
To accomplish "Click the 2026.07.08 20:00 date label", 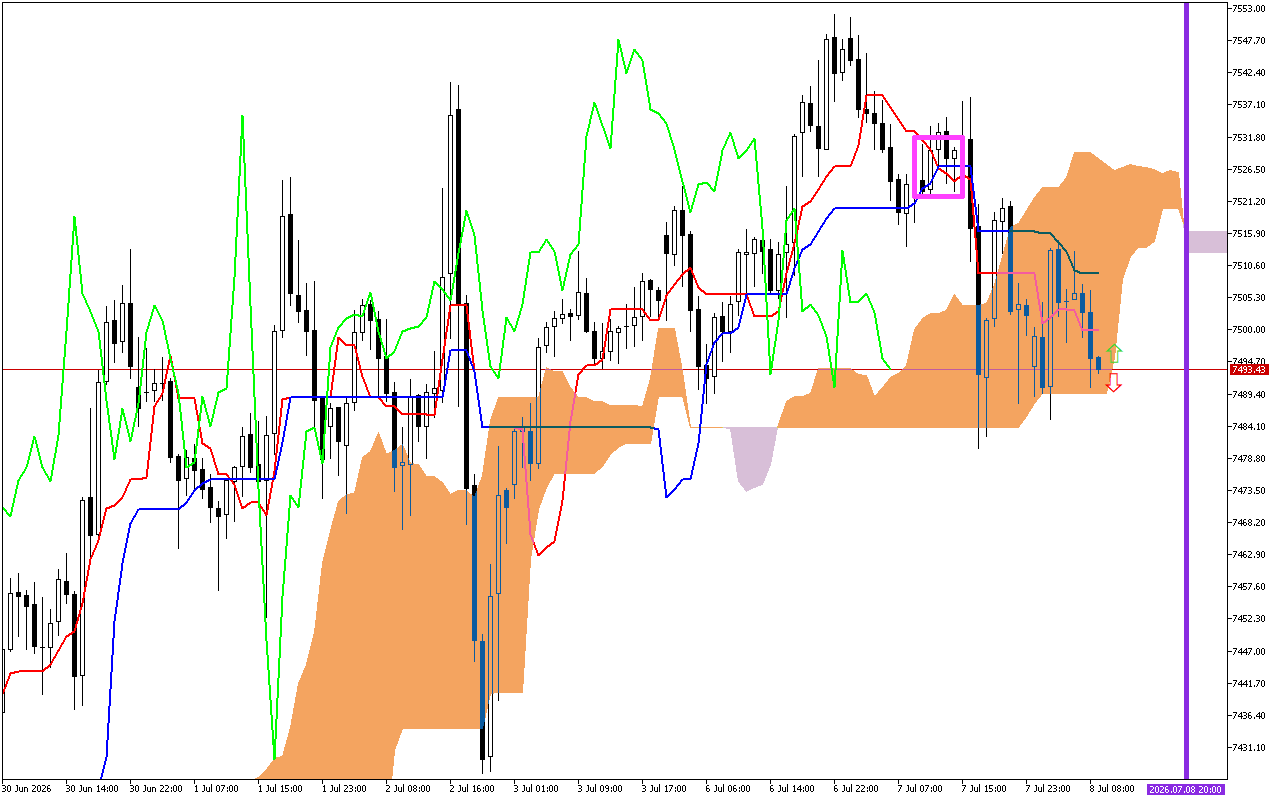I will tap(1186, 789).
